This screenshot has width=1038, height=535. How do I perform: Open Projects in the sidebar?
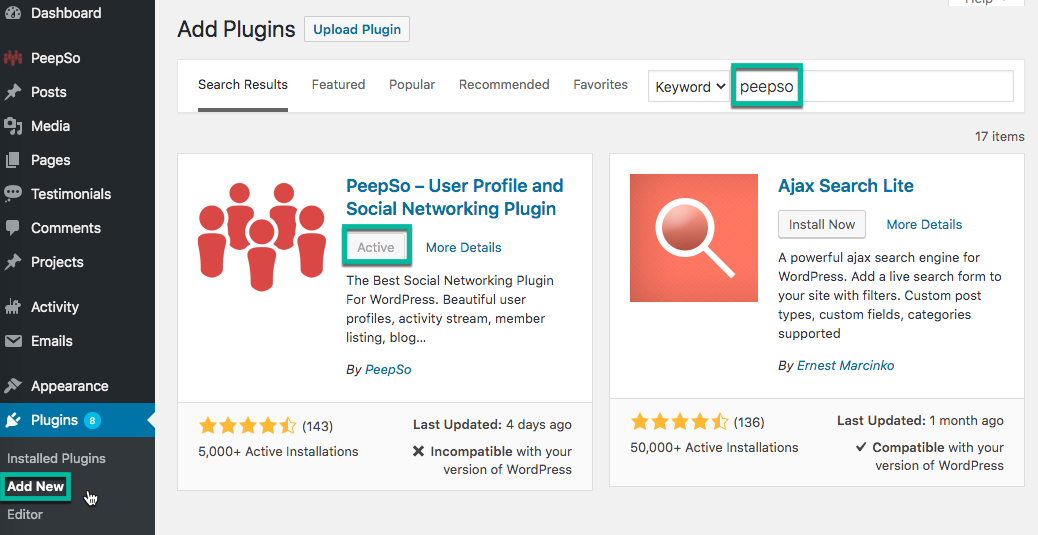click(58, 262)
